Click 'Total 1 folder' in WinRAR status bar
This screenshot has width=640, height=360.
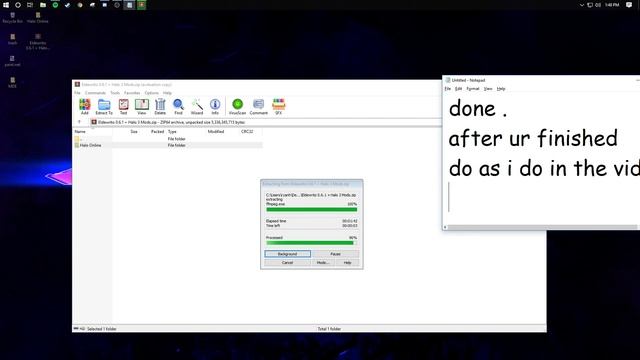[329, 329]
